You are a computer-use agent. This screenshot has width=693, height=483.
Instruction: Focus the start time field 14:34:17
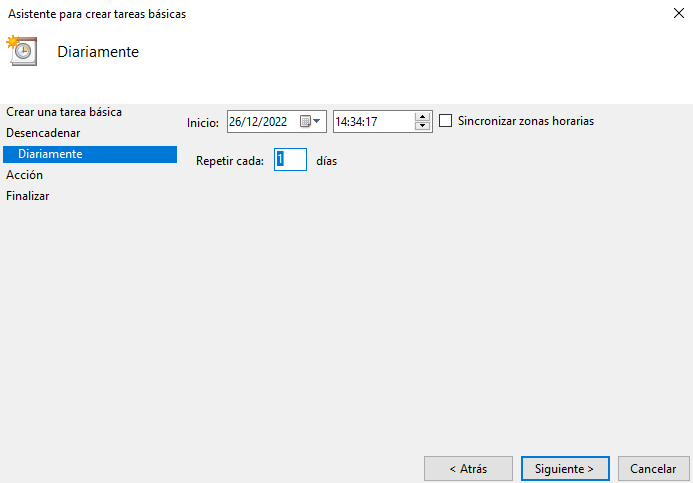coord(371,122)
